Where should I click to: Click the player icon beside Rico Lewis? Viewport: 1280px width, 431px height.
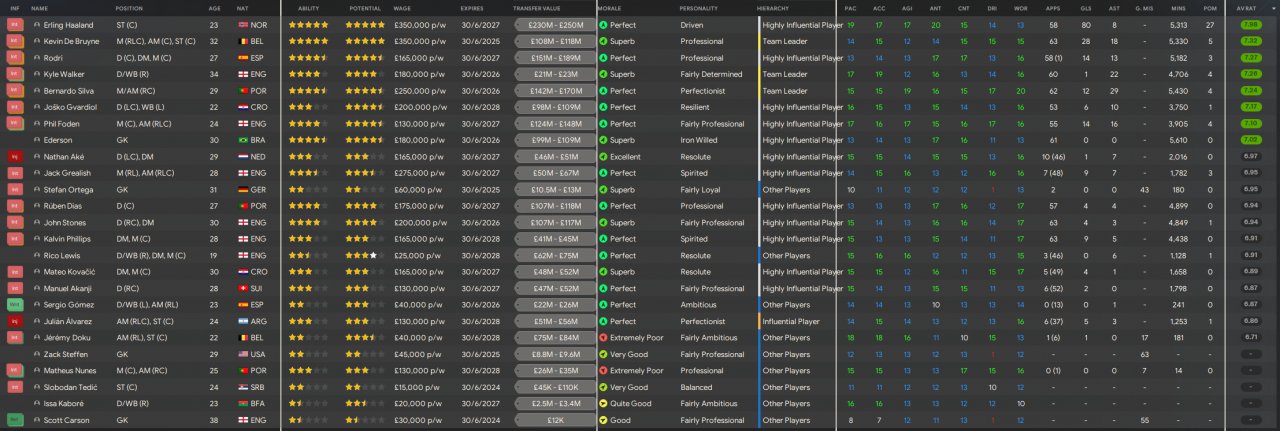(x=37, y=256)
